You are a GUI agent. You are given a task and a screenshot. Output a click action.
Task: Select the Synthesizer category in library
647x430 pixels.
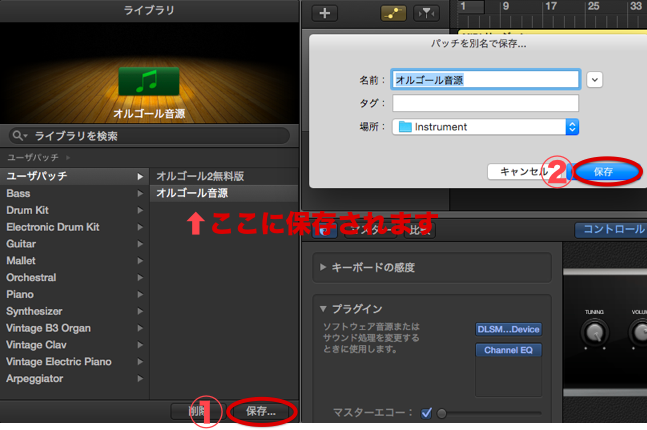(34, 311)
